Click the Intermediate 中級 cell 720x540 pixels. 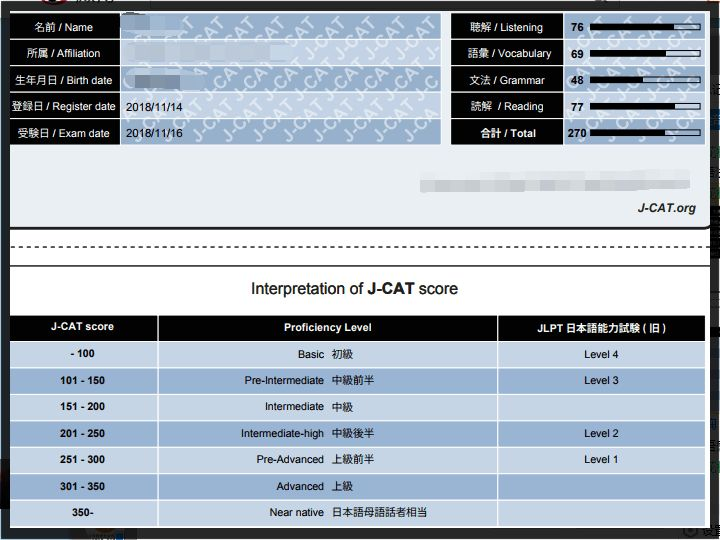(x=327, y=407)
